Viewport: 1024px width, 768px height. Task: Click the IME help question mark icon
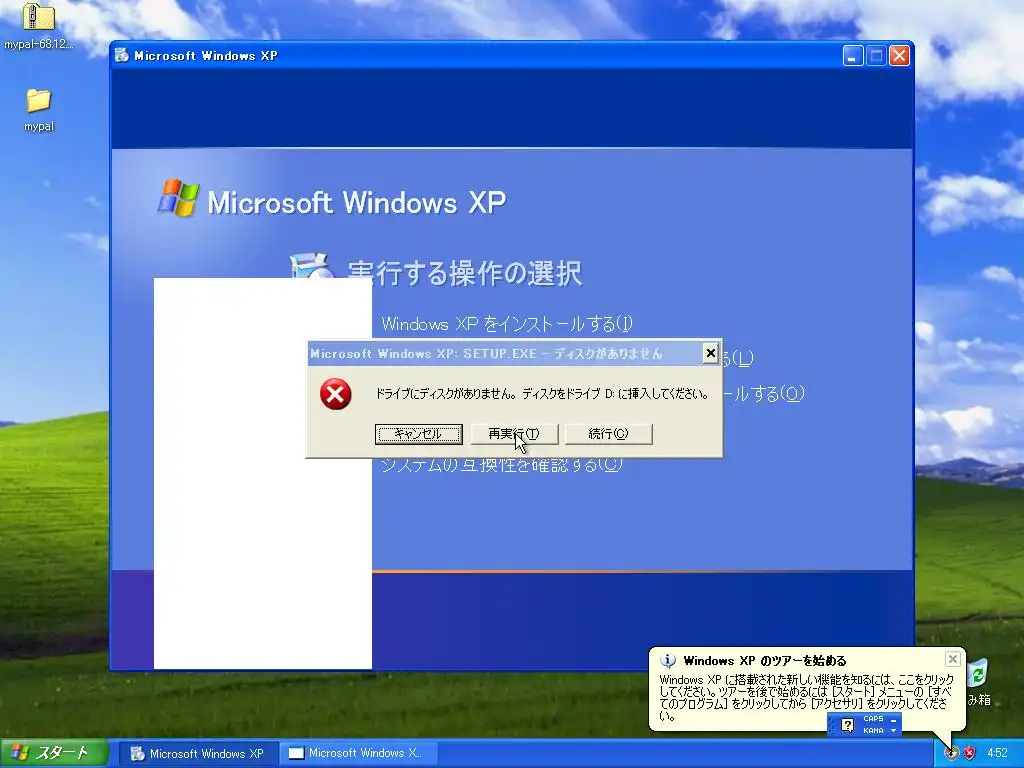847,725
